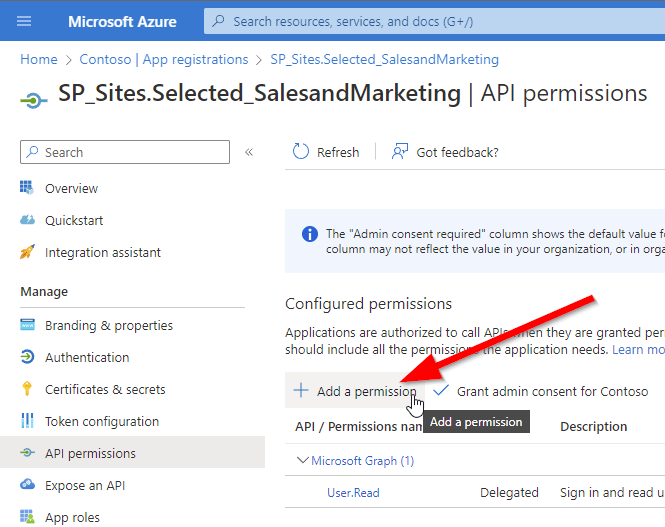
Task: Go to Home breadcrumb
Action: tap(39, 59)
